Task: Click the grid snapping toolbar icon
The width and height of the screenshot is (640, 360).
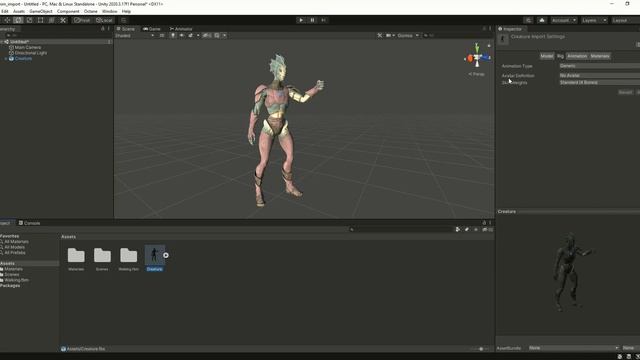Action: coord(124,20)
